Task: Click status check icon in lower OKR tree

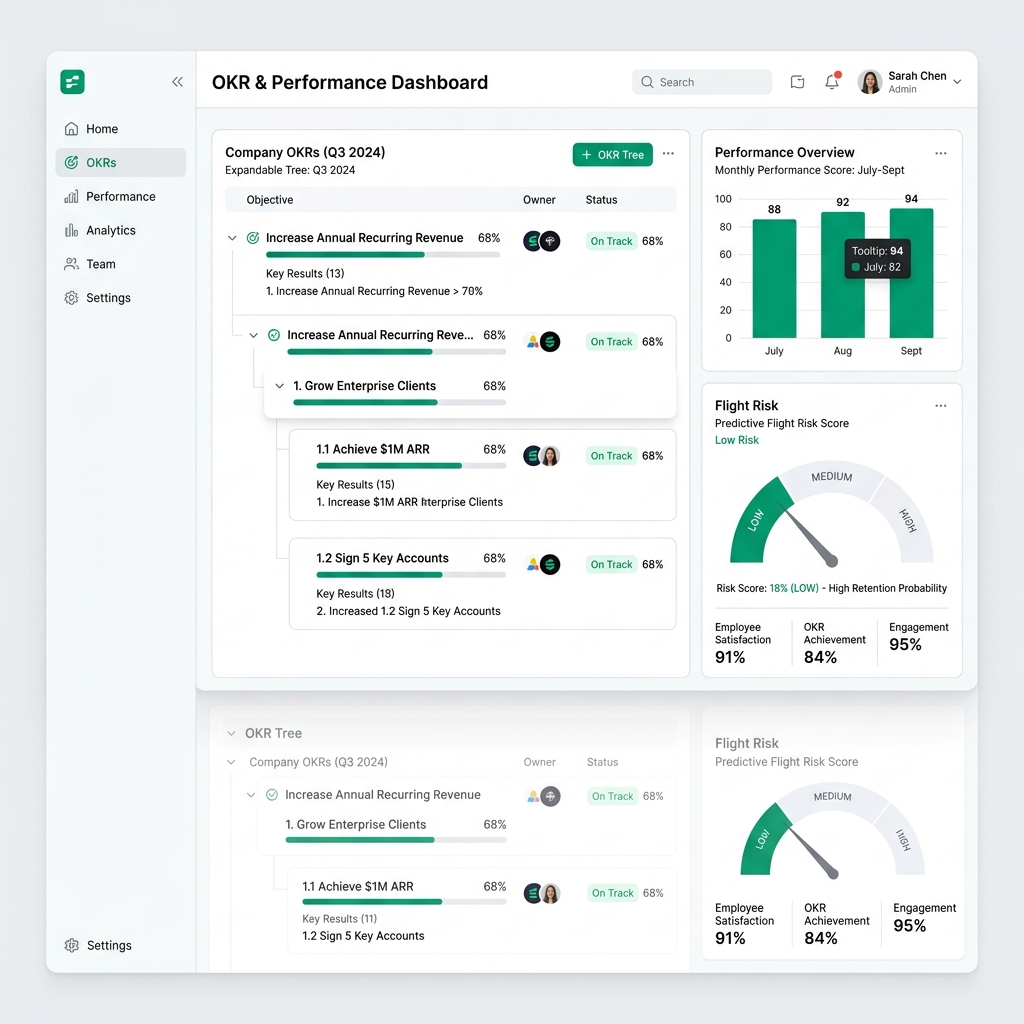Action: point(272,795)
